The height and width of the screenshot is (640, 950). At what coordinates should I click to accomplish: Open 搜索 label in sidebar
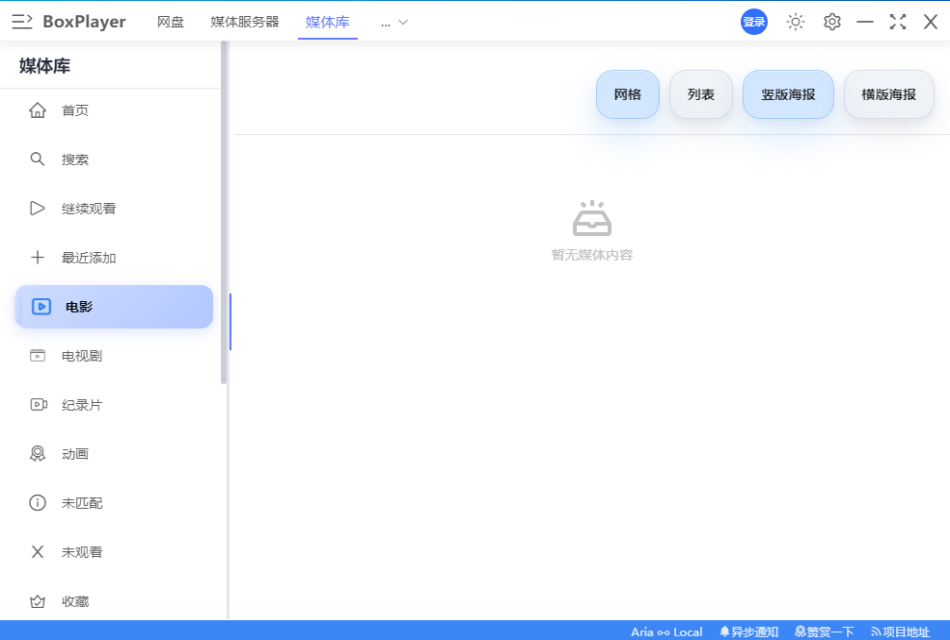[75, 159]
